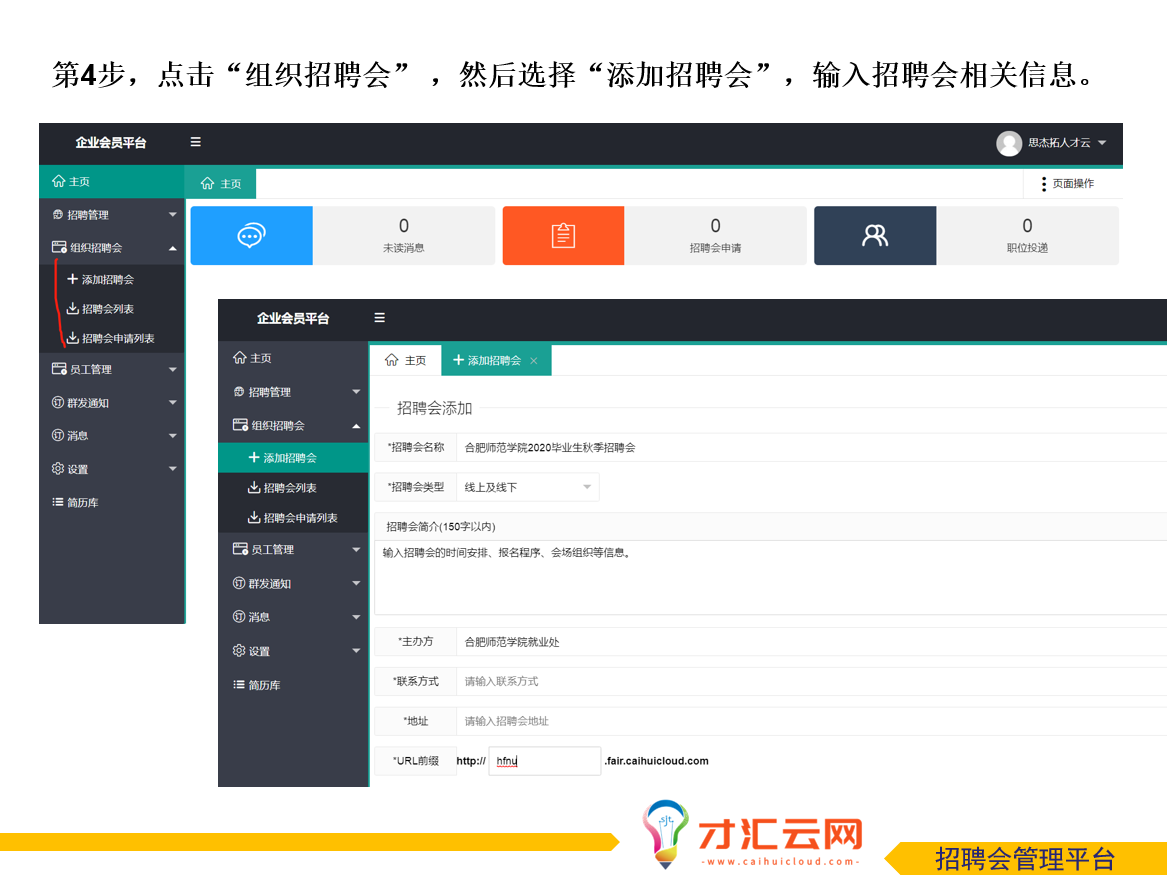Screen dimensions: 1167x876
Task: Click the hamburger icon in the lower panel header
Action: point(379,318)
